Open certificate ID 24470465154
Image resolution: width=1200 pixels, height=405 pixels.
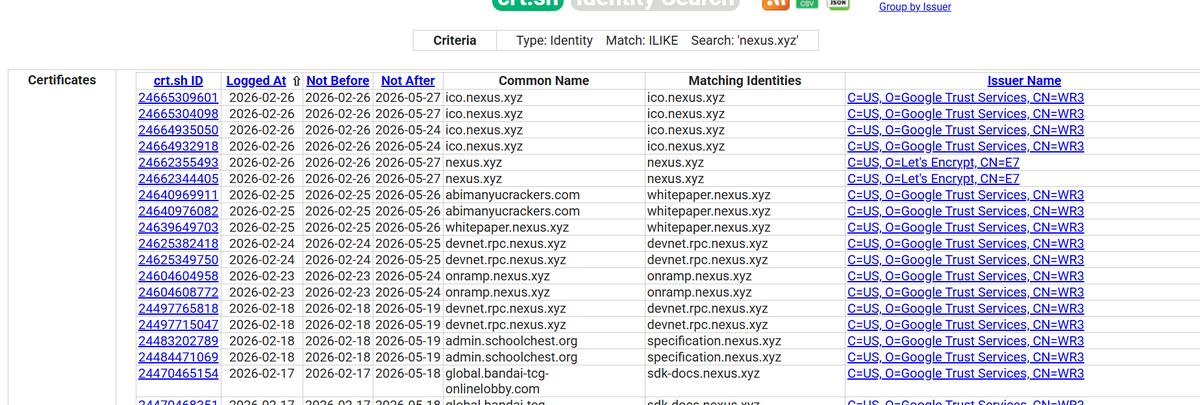tap(178, 373)
